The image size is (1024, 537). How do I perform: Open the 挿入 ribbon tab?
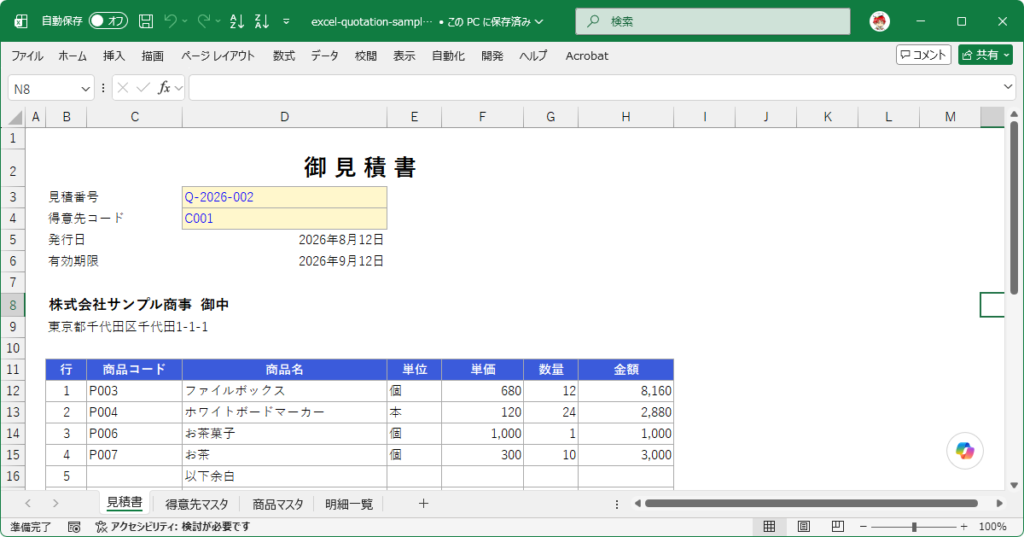[x=114, y=56]
